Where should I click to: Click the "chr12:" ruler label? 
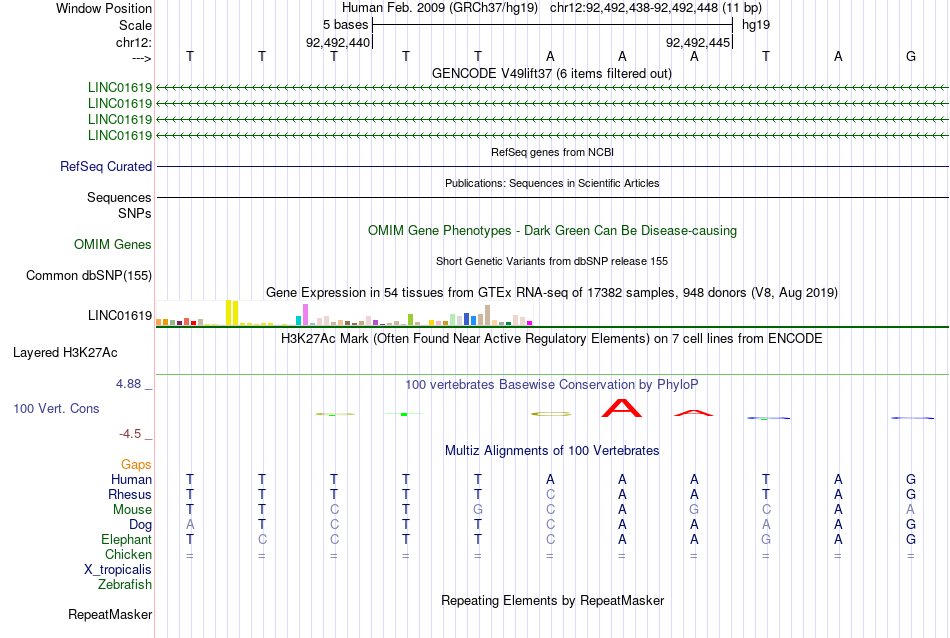(134, 42)
